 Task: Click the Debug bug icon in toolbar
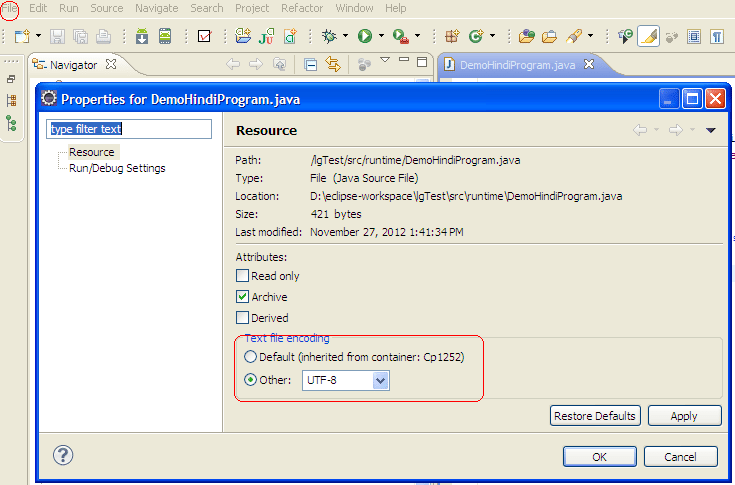pos(329,36)
